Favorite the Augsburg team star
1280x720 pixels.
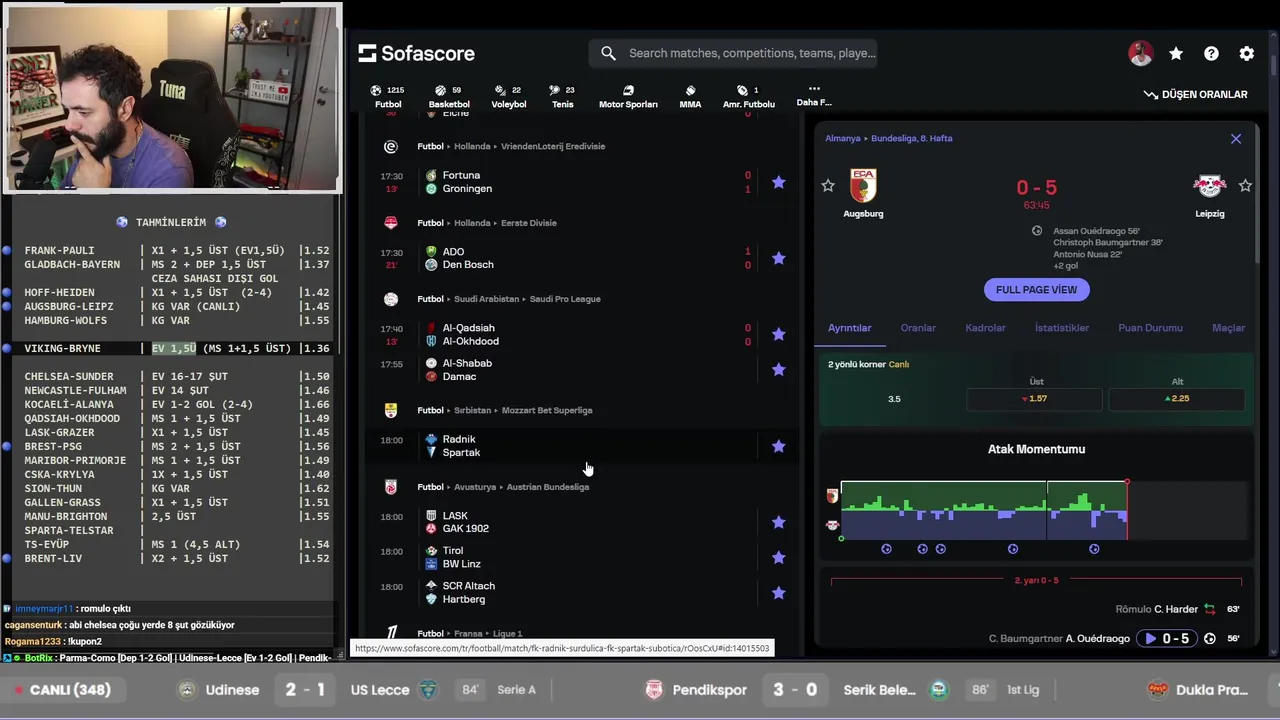828,185
